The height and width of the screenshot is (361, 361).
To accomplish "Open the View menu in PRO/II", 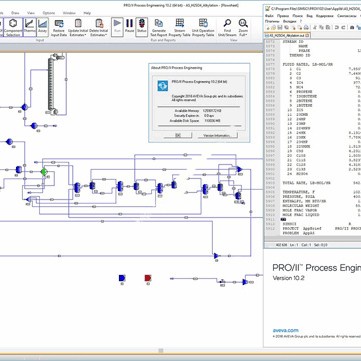I will (31, 13).
